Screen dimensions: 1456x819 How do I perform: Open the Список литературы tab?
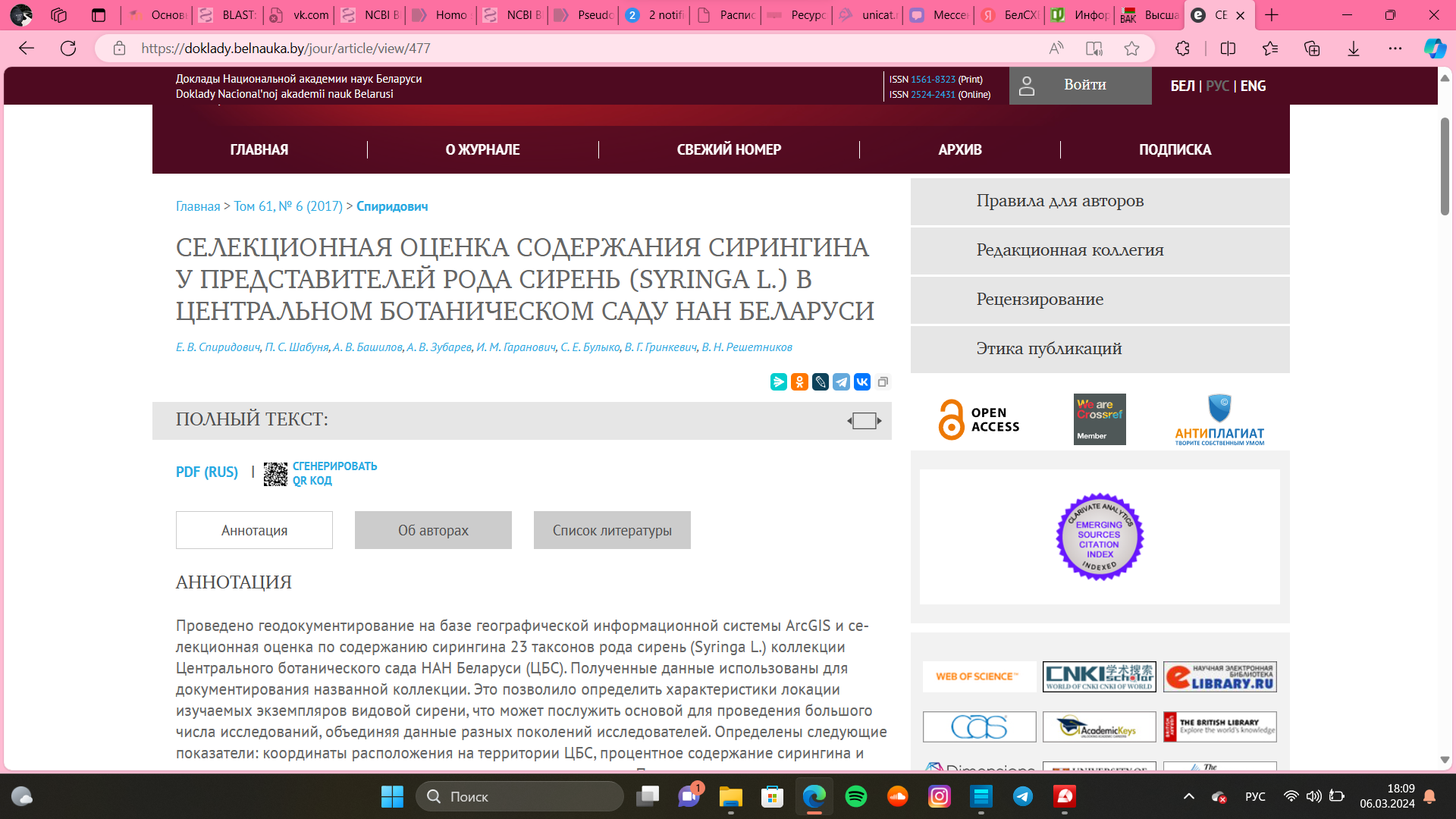612,530
